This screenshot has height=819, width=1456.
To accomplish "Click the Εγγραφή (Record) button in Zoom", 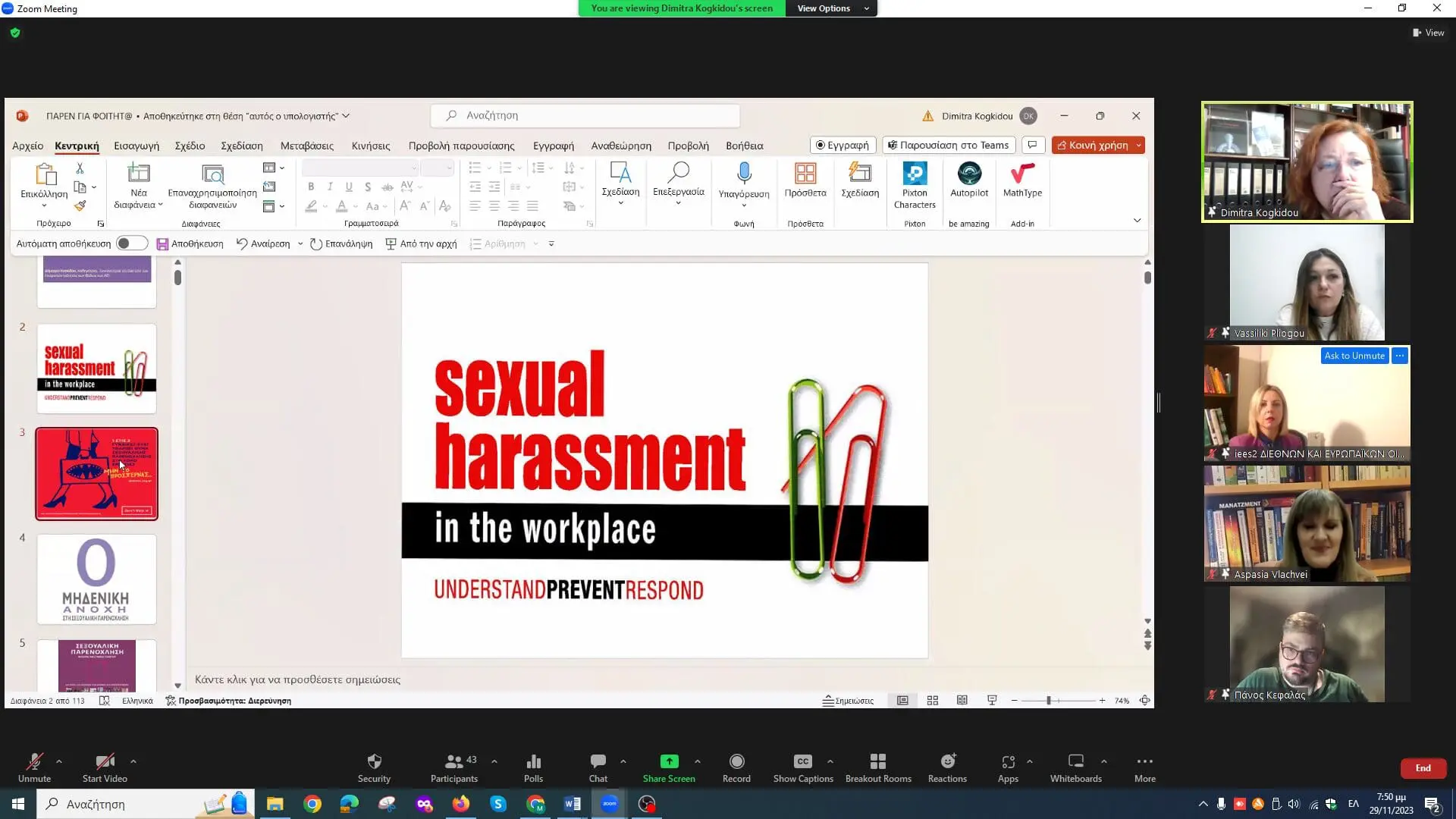I will 735,767.
